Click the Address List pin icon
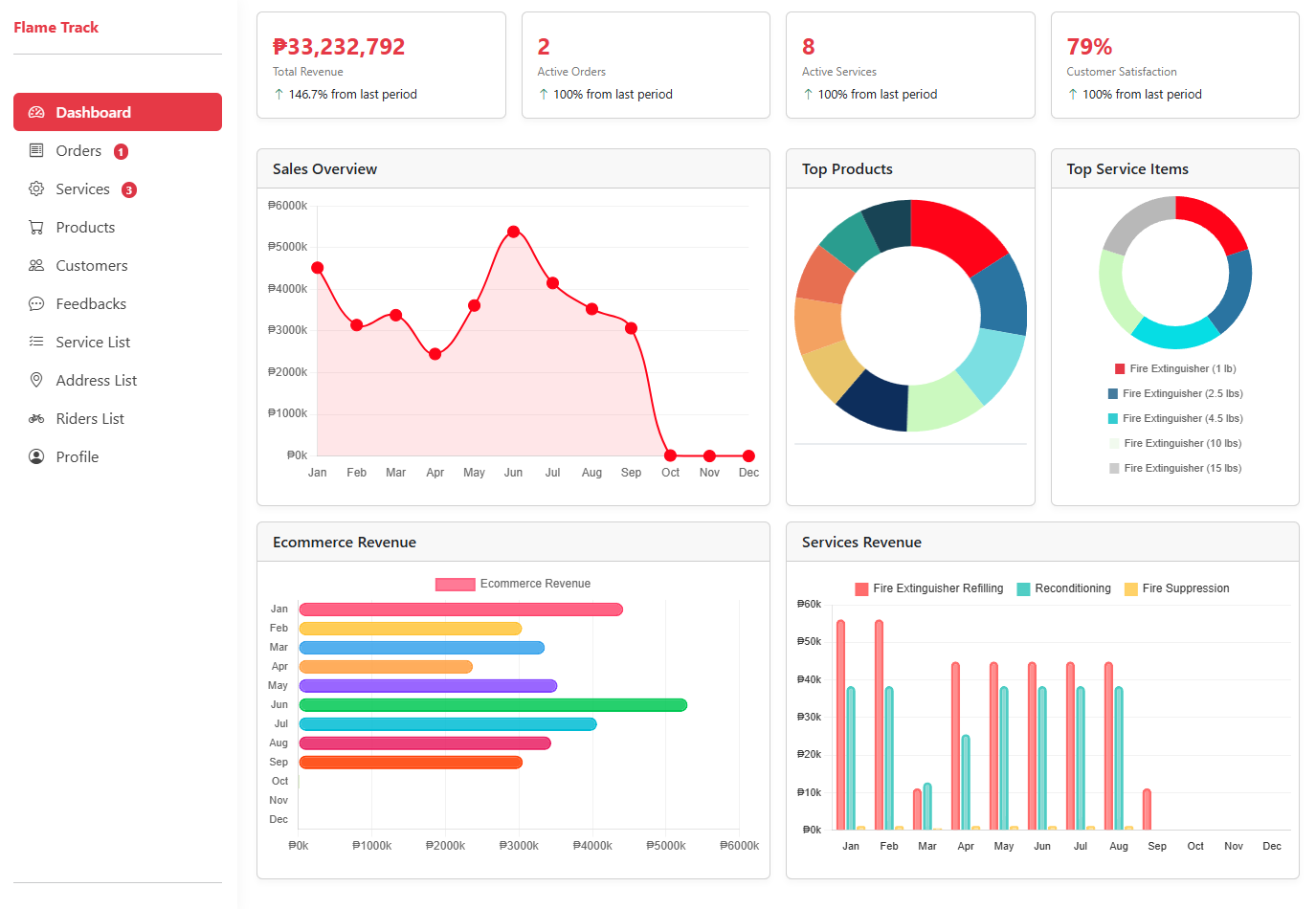 pyautogui.click(x=36, y=380)
